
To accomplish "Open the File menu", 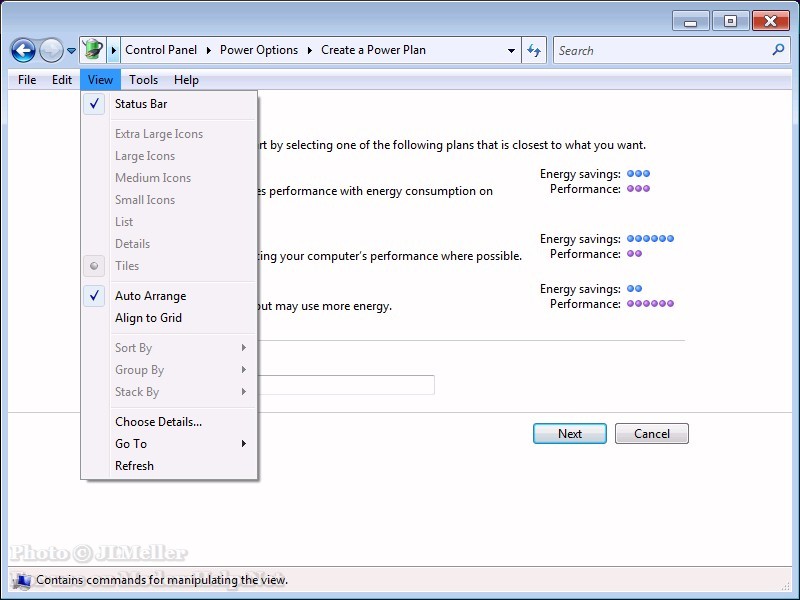I will [27, 80].
